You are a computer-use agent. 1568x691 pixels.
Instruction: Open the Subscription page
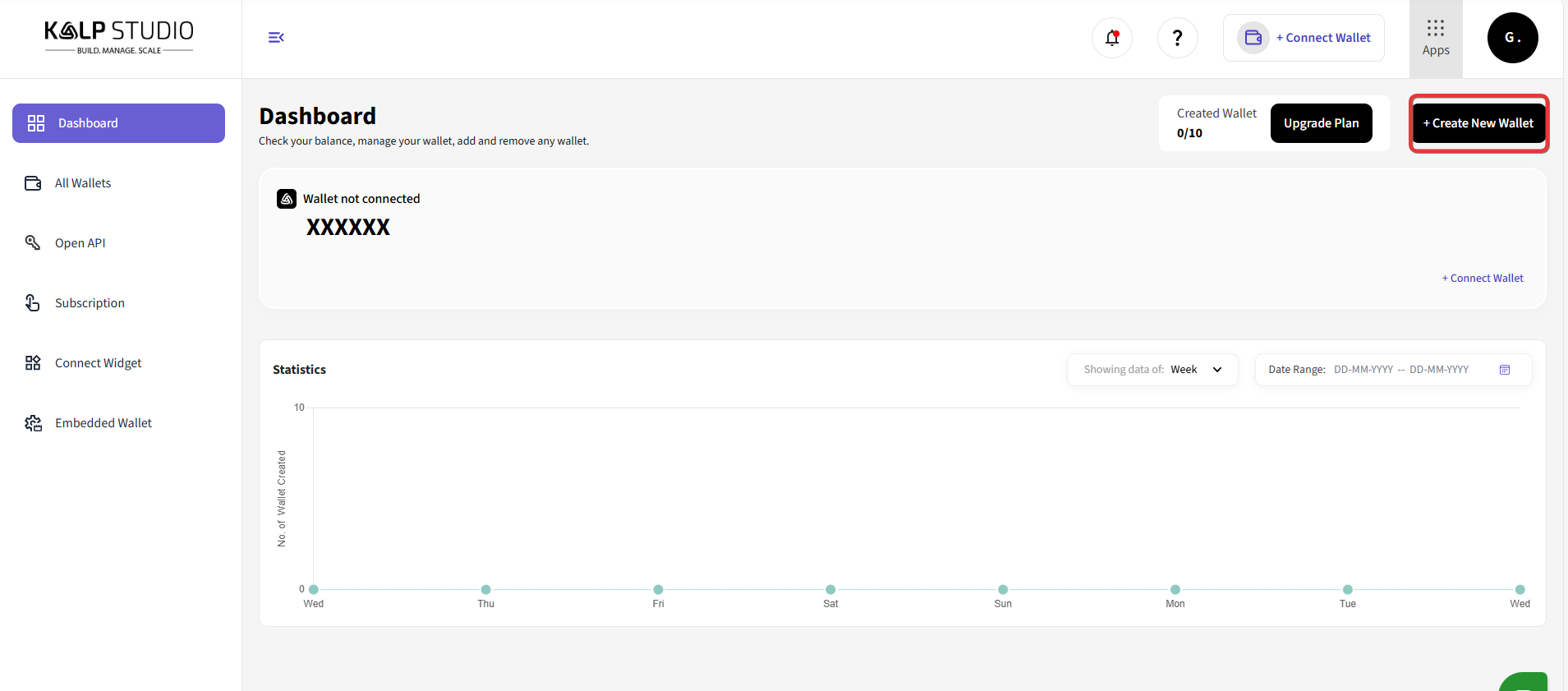[90, 303]
